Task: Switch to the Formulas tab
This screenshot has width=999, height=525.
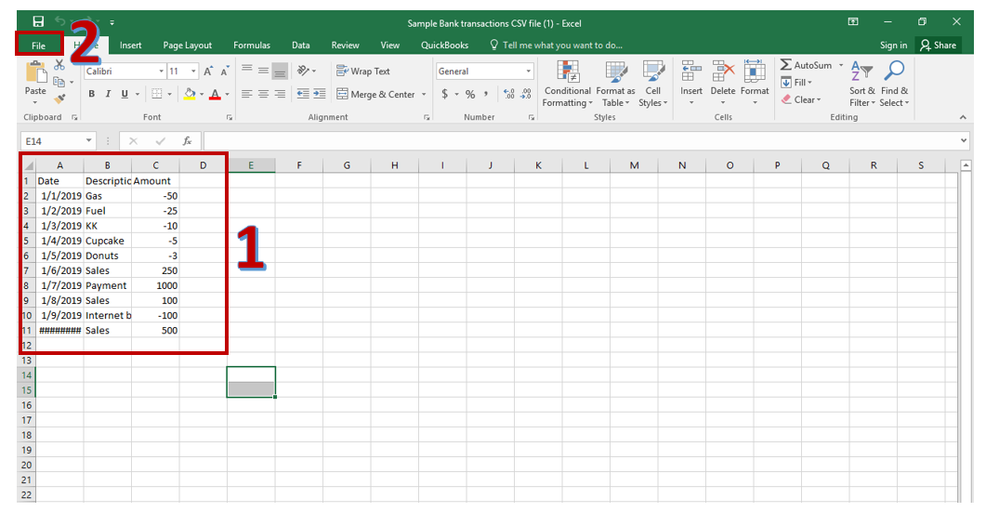Action: pyautogui.click(x=252, y=45)
